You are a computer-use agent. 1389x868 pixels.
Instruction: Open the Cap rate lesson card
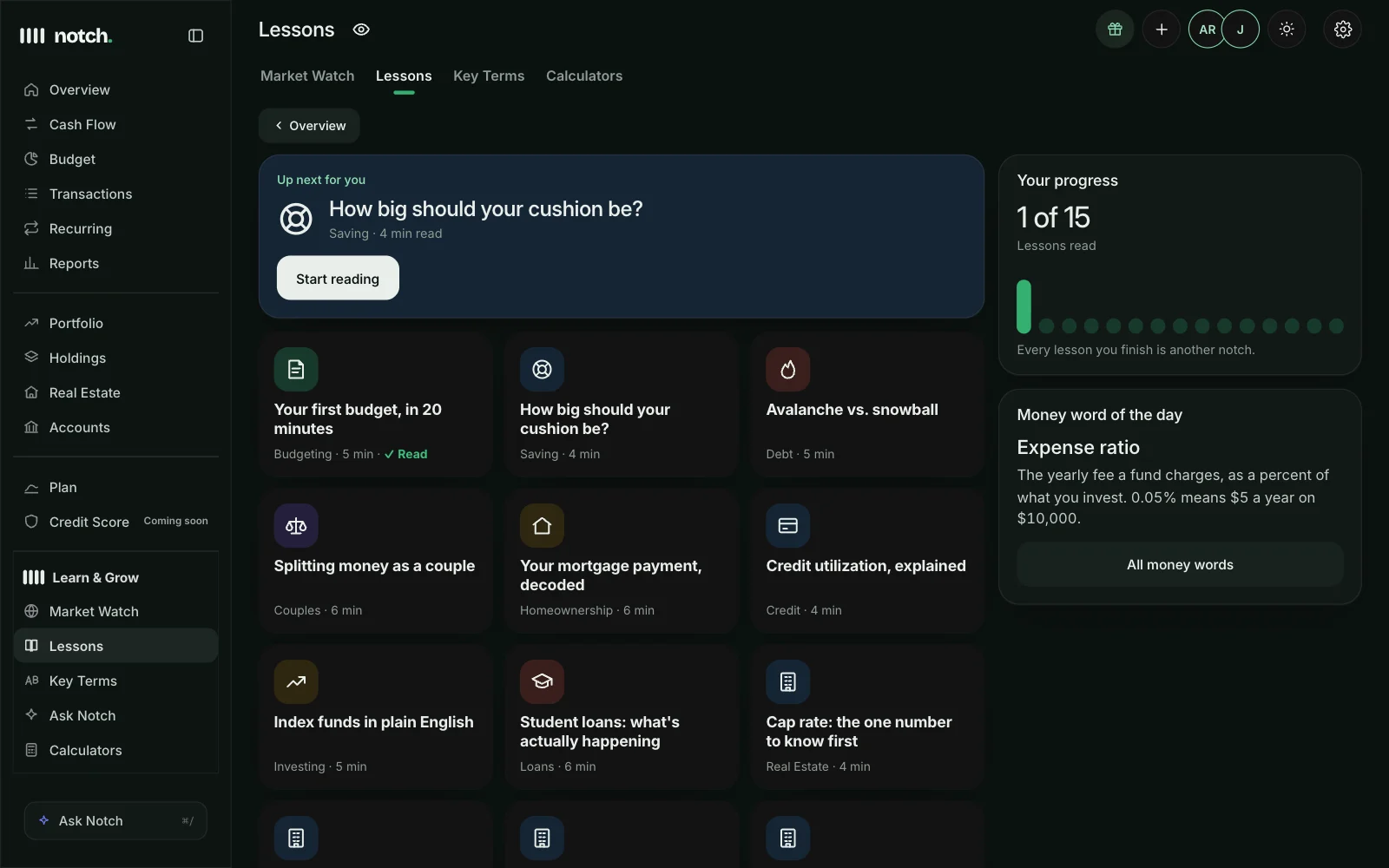(868, 717)
